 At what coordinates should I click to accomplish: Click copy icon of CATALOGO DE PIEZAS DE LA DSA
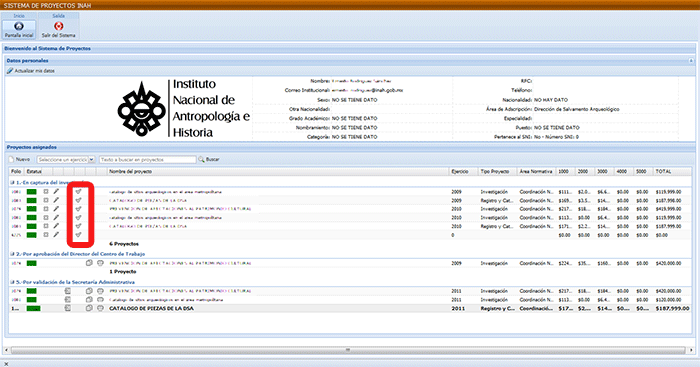89,308
